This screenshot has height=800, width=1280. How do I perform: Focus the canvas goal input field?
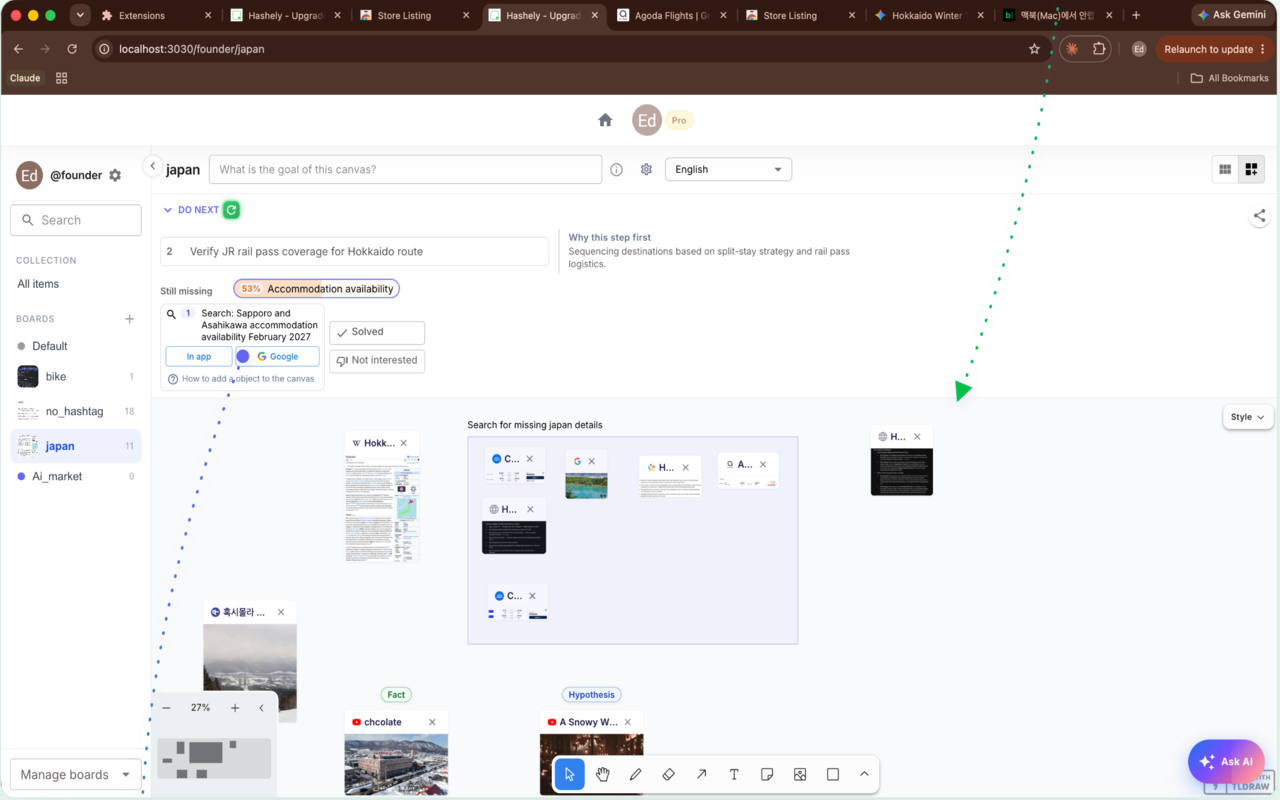point(405,169)
